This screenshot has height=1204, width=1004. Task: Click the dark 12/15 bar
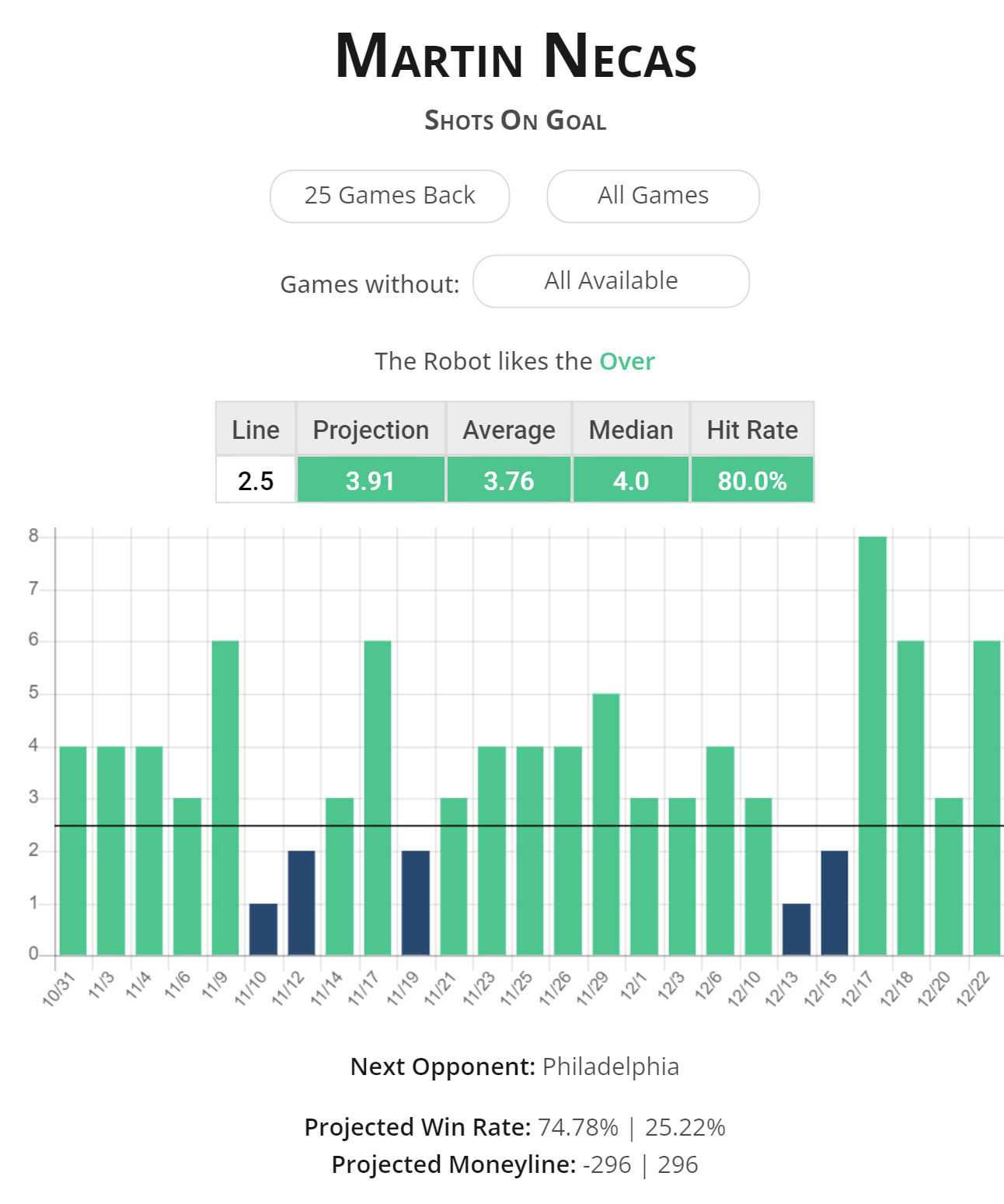point(835,903)
